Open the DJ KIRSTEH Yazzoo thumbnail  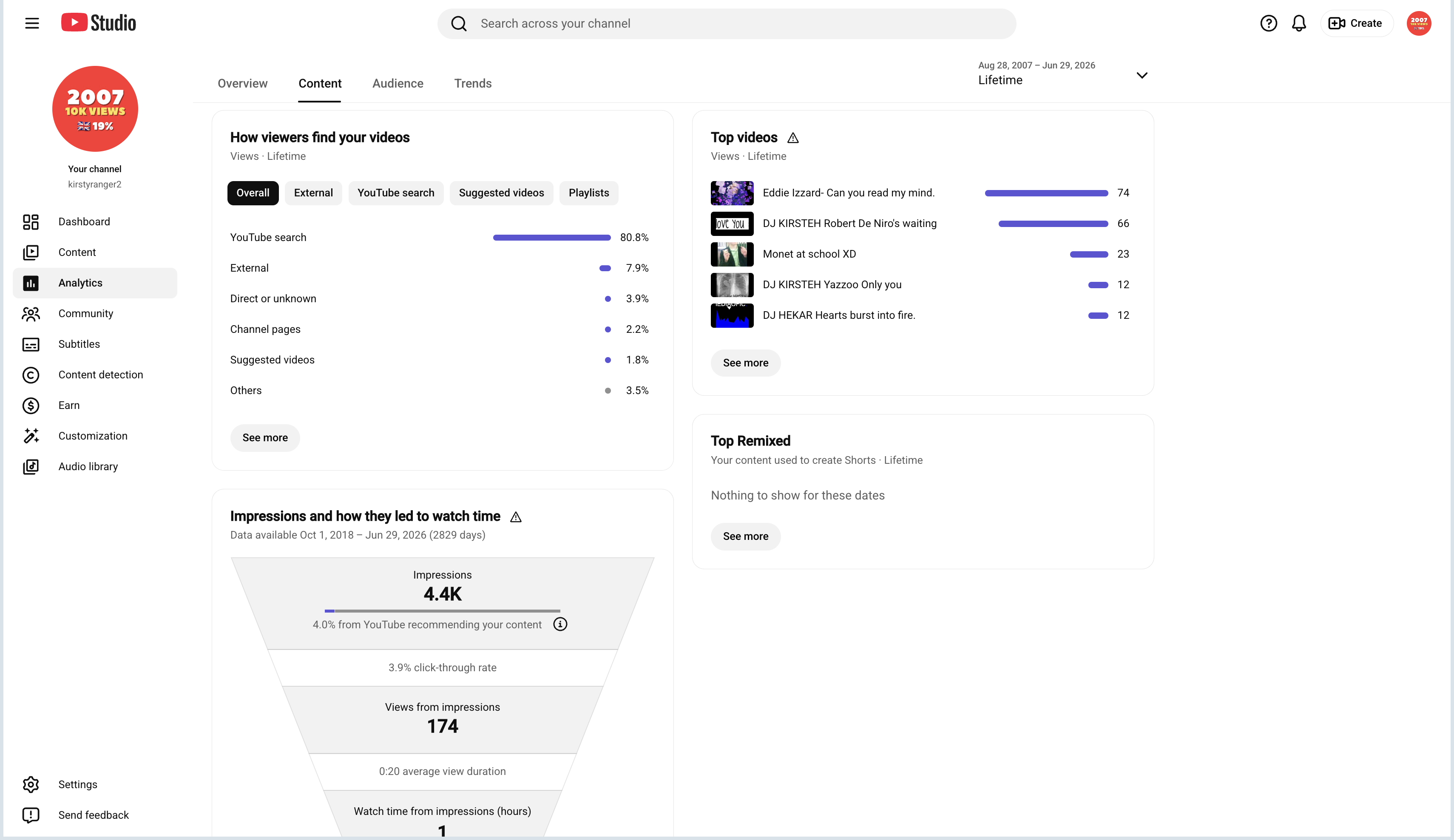tap(732, 284)
